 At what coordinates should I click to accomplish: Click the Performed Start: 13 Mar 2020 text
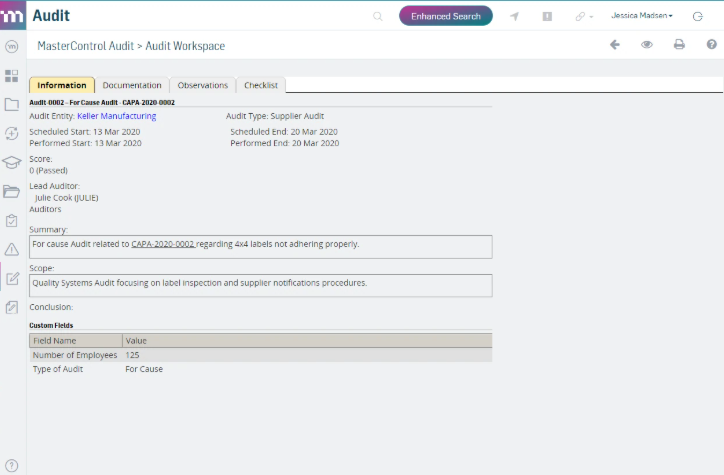[x=85, y=144]
